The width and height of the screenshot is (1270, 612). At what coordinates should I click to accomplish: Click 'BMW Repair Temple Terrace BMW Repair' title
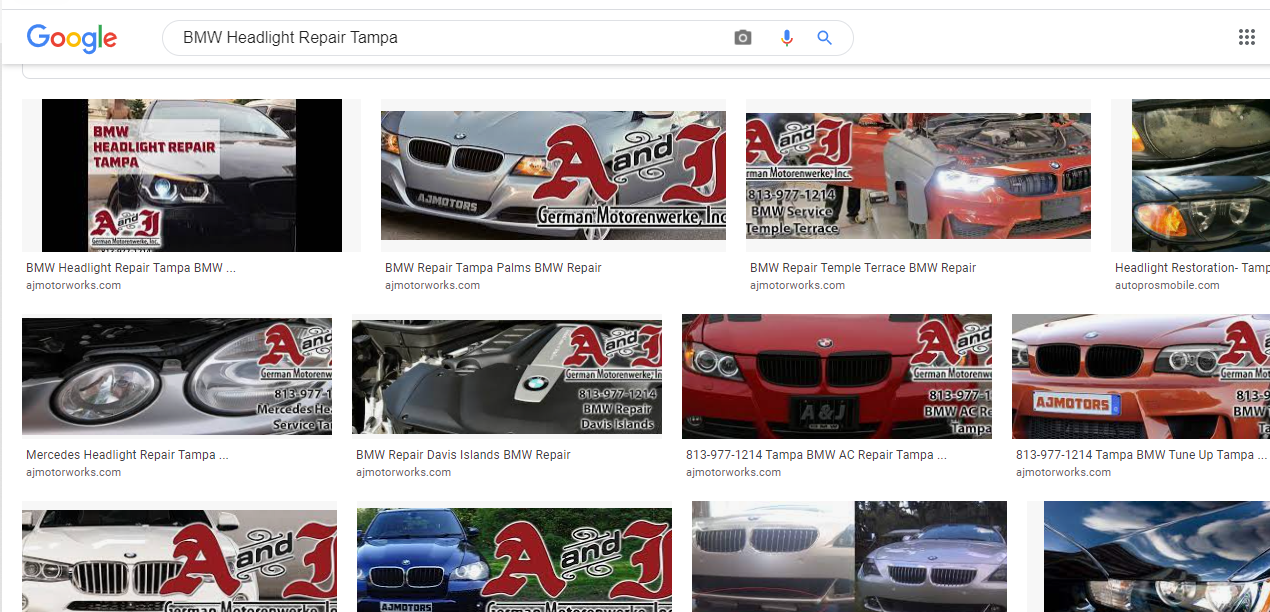(862, 268)
